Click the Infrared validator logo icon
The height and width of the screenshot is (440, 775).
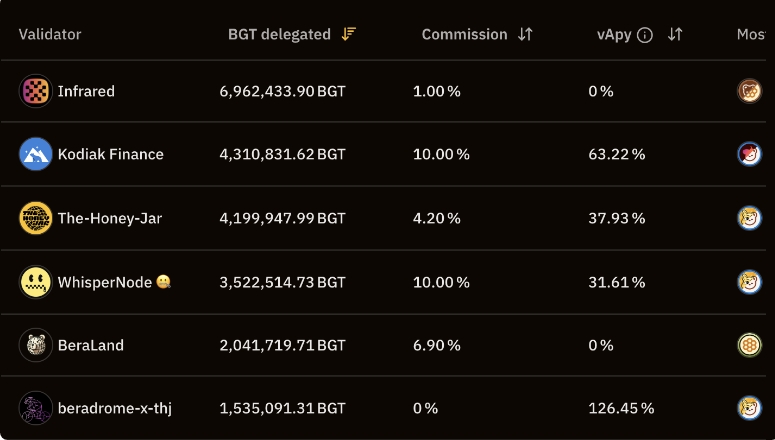(36, 91)
